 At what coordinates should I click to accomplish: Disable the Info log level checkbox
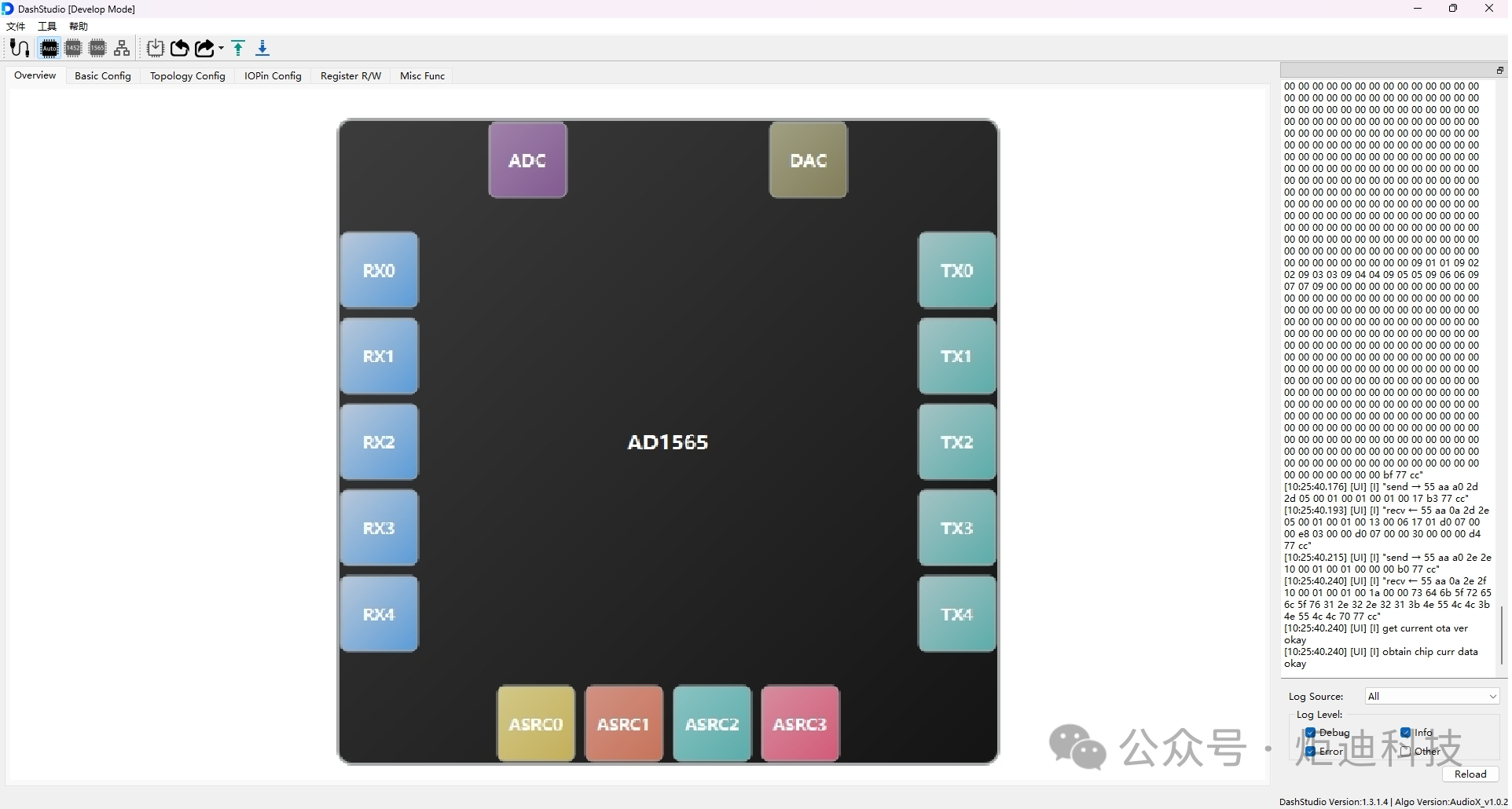(x=1406, y=733)
